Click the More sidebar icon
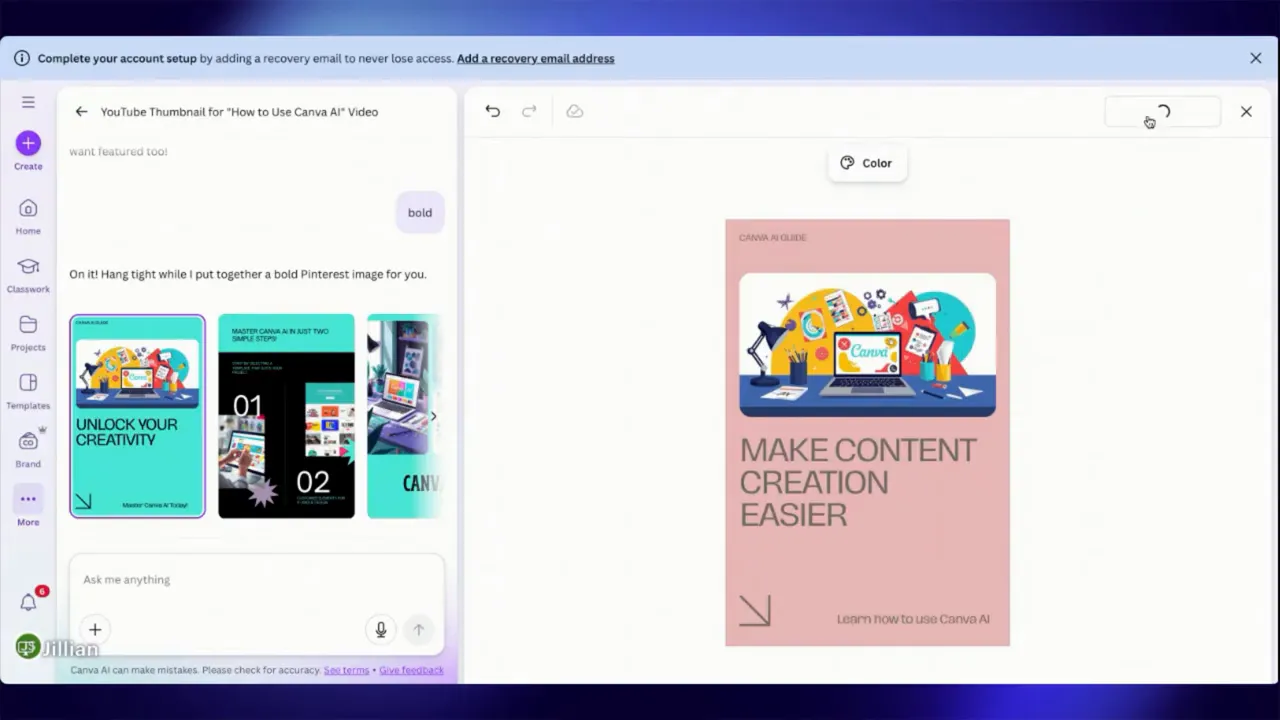The width and height of the screenshot is (1280, 720). tap(28, 499)
